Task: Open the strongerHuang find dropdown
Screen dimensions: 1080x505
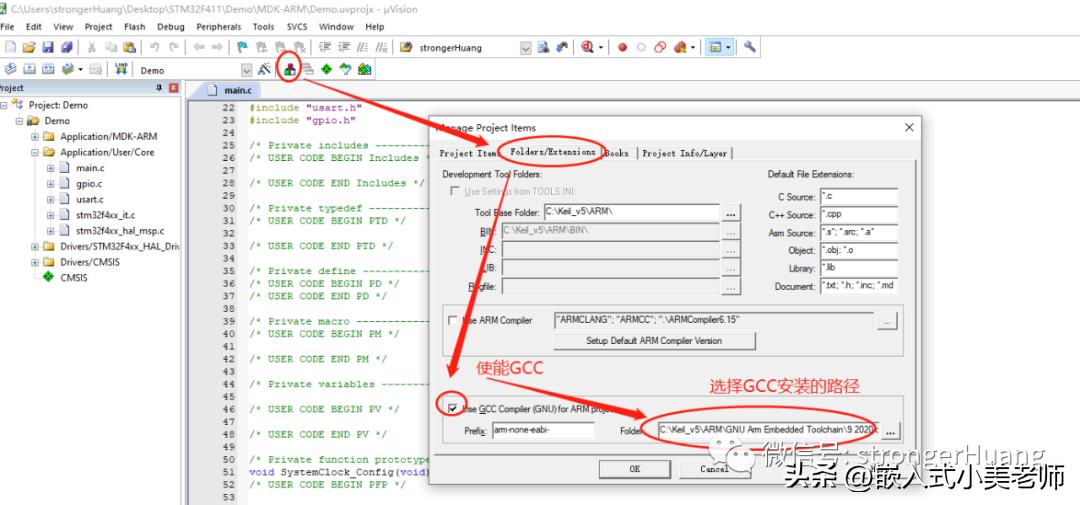Action: 525,47
